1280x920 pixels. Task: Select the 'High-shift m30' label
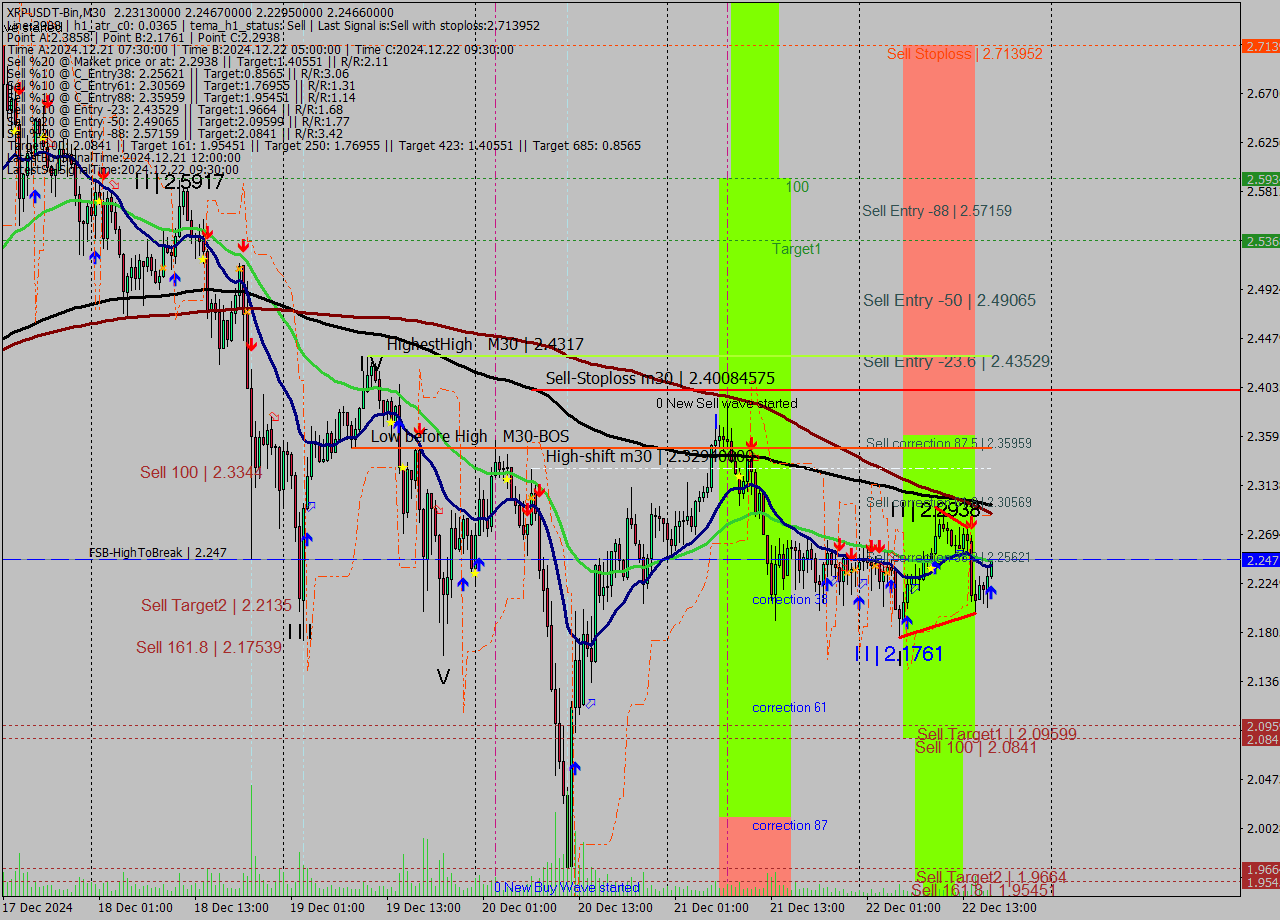598,457
